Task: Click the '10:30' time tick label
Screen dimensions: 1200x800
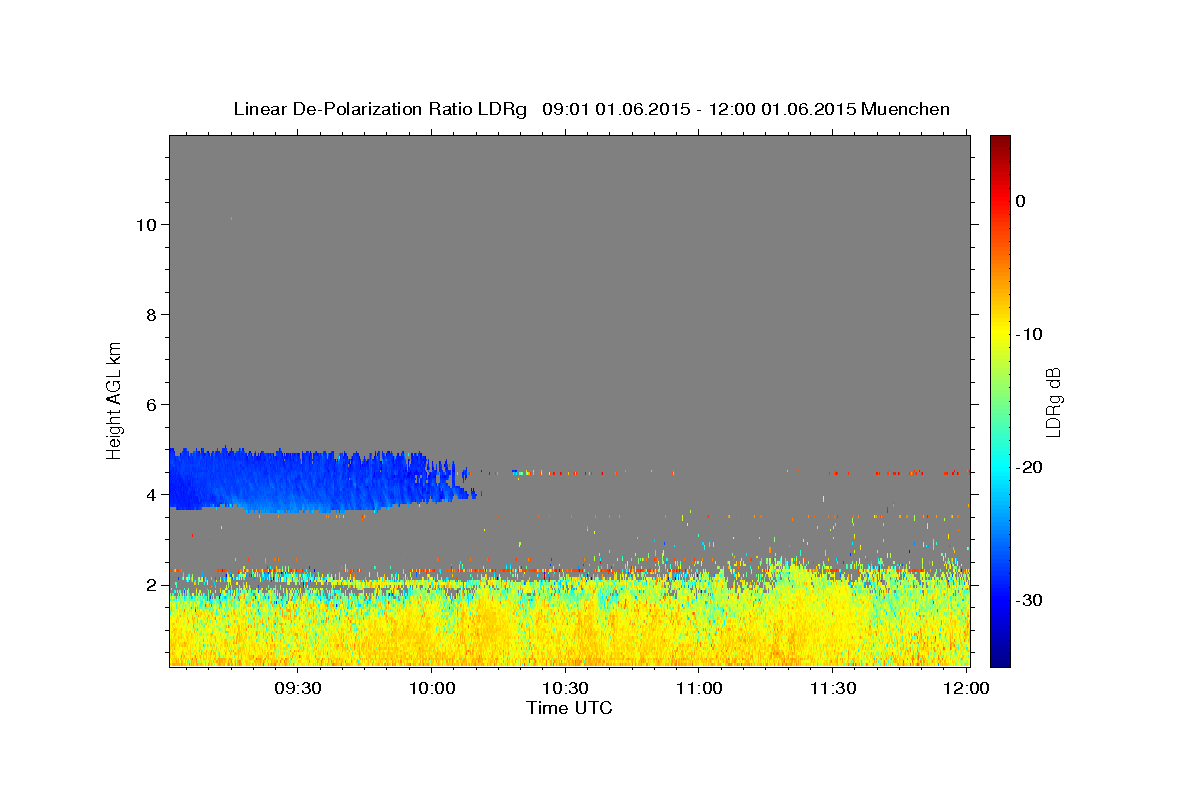Action: coord(566,689)
